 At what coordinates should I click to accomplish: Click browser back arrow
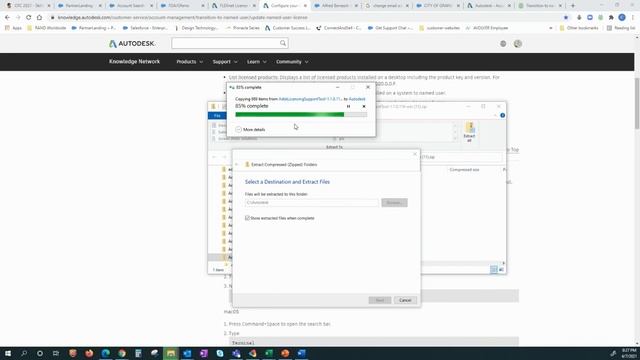coord(7,18)
